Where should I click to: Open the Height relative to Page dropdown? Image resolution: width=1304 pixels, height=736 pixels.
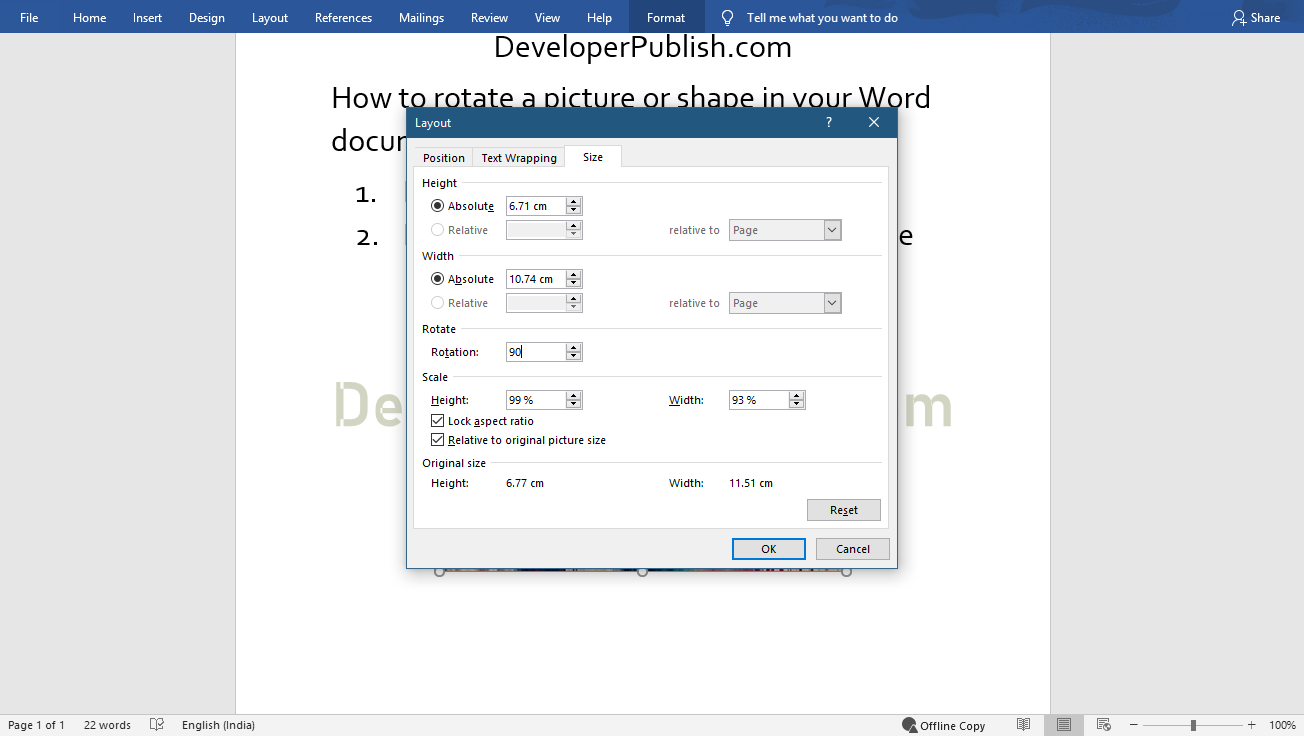pos(831,229)
